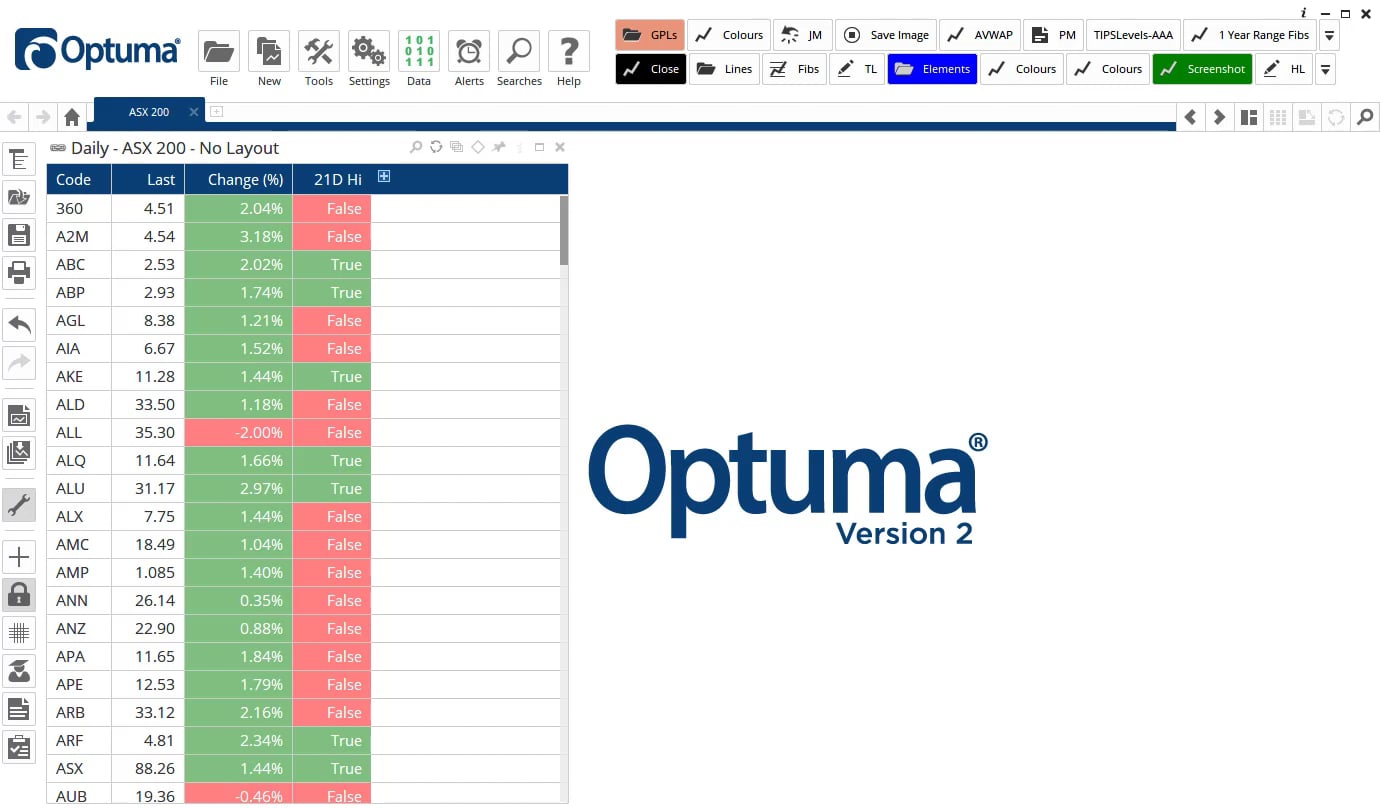
Task: Click the structure panel icon in the left sidebar
Action: coord(19,160)
